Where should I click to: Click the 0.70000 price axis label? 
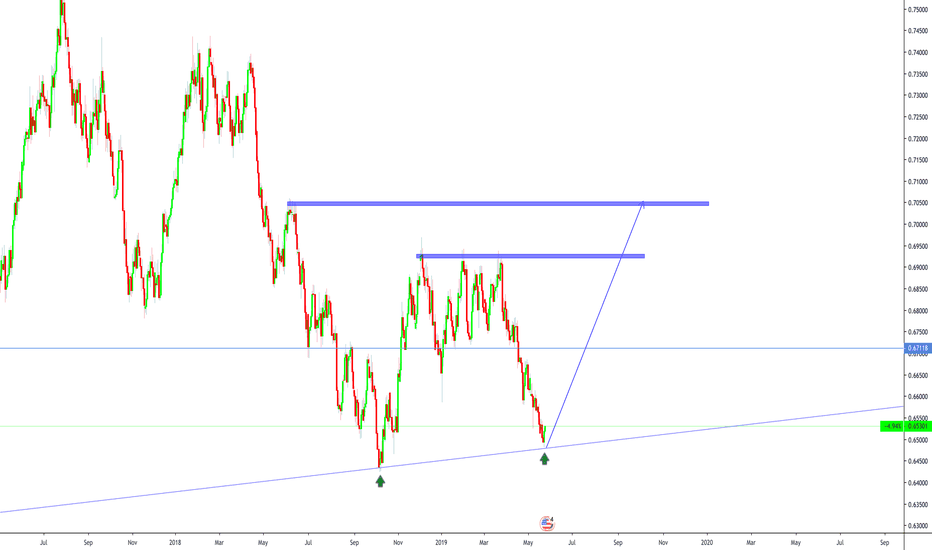pyautogui.click(x=919, y=224)
